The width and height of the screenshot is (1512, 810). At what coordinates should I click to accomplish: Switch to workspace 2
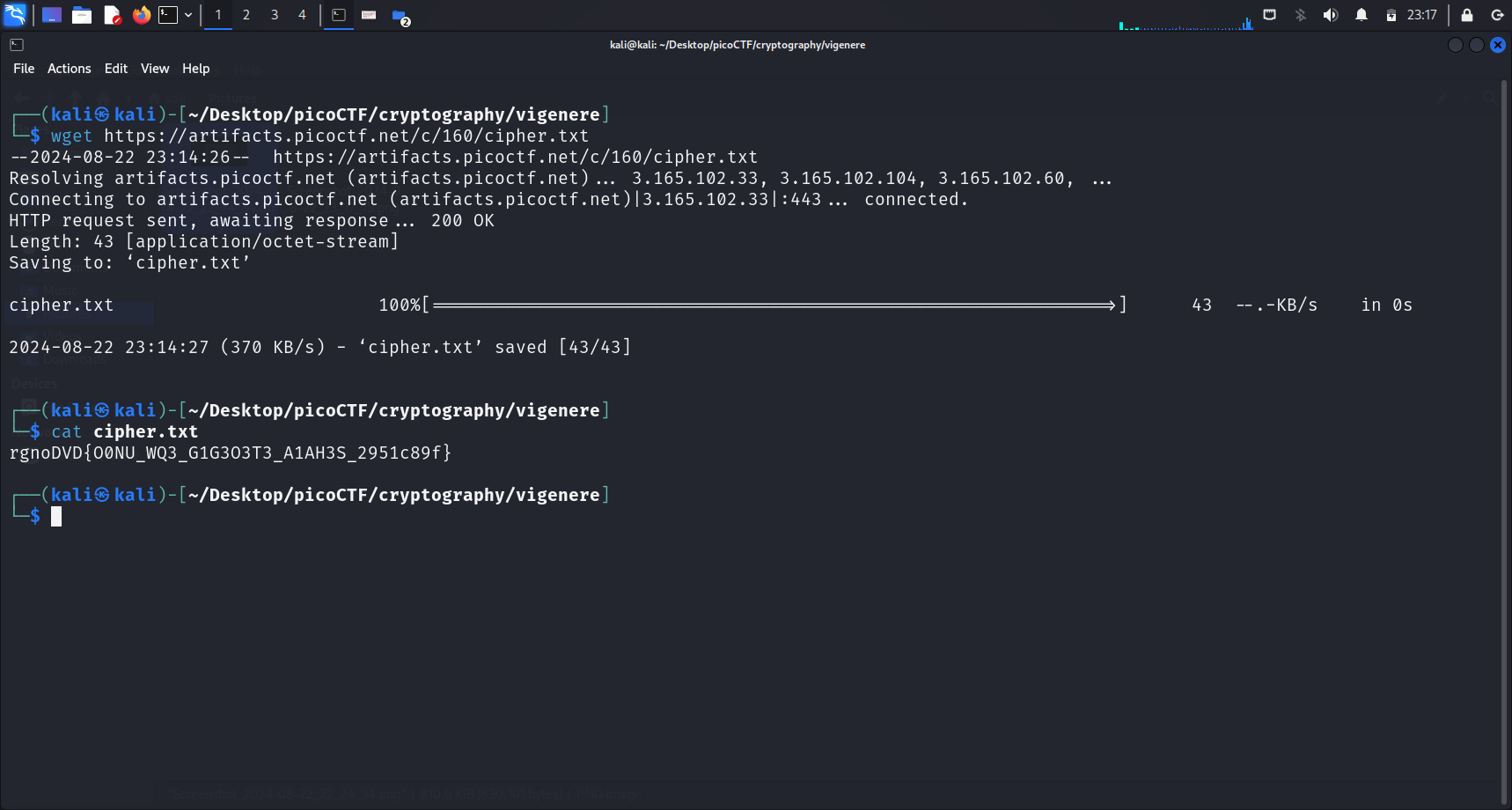coord(246,15)
